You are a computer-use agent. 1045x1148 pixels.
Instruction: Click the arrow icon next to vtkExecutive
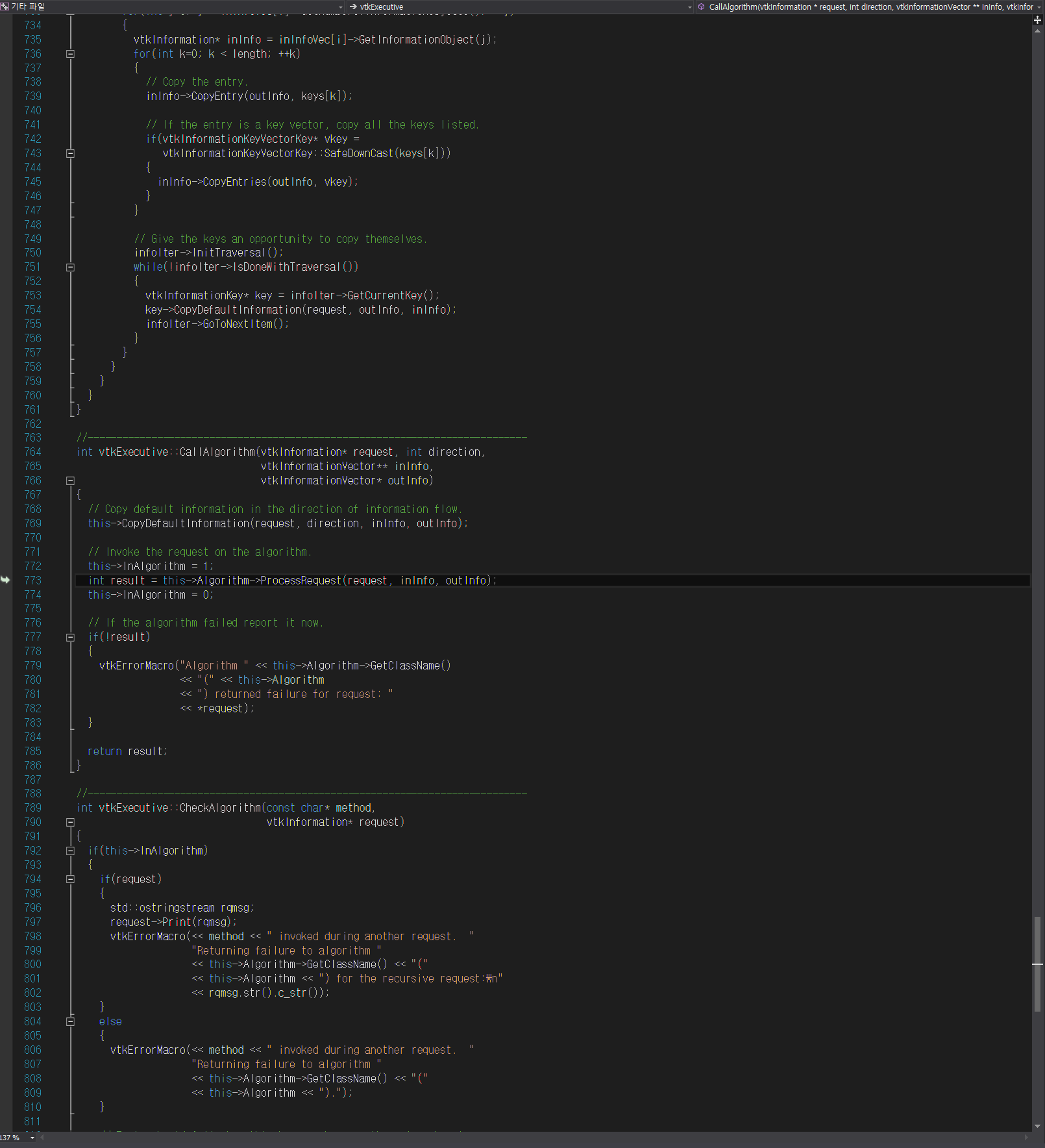354,7
